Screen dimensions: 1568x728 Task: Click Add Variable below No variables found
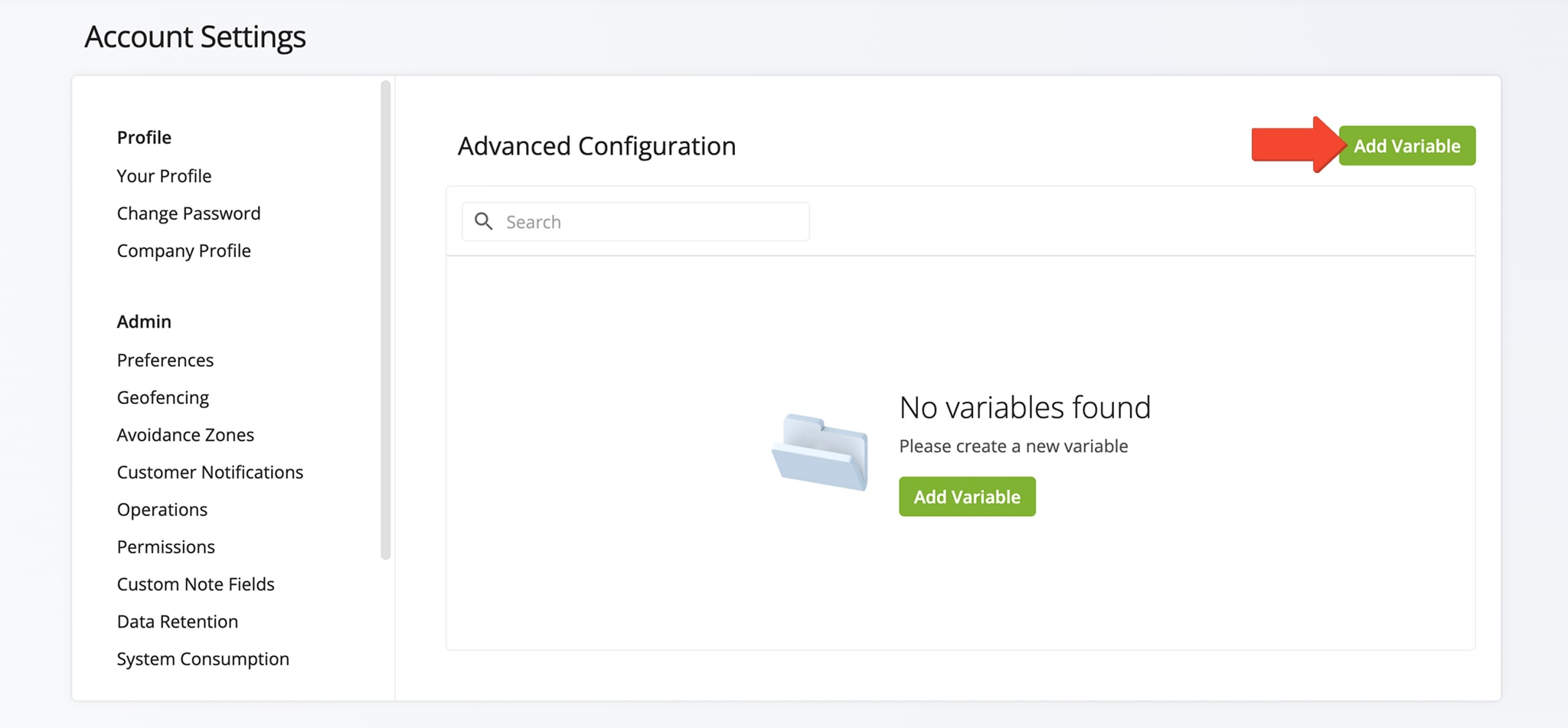click(966, 497)
